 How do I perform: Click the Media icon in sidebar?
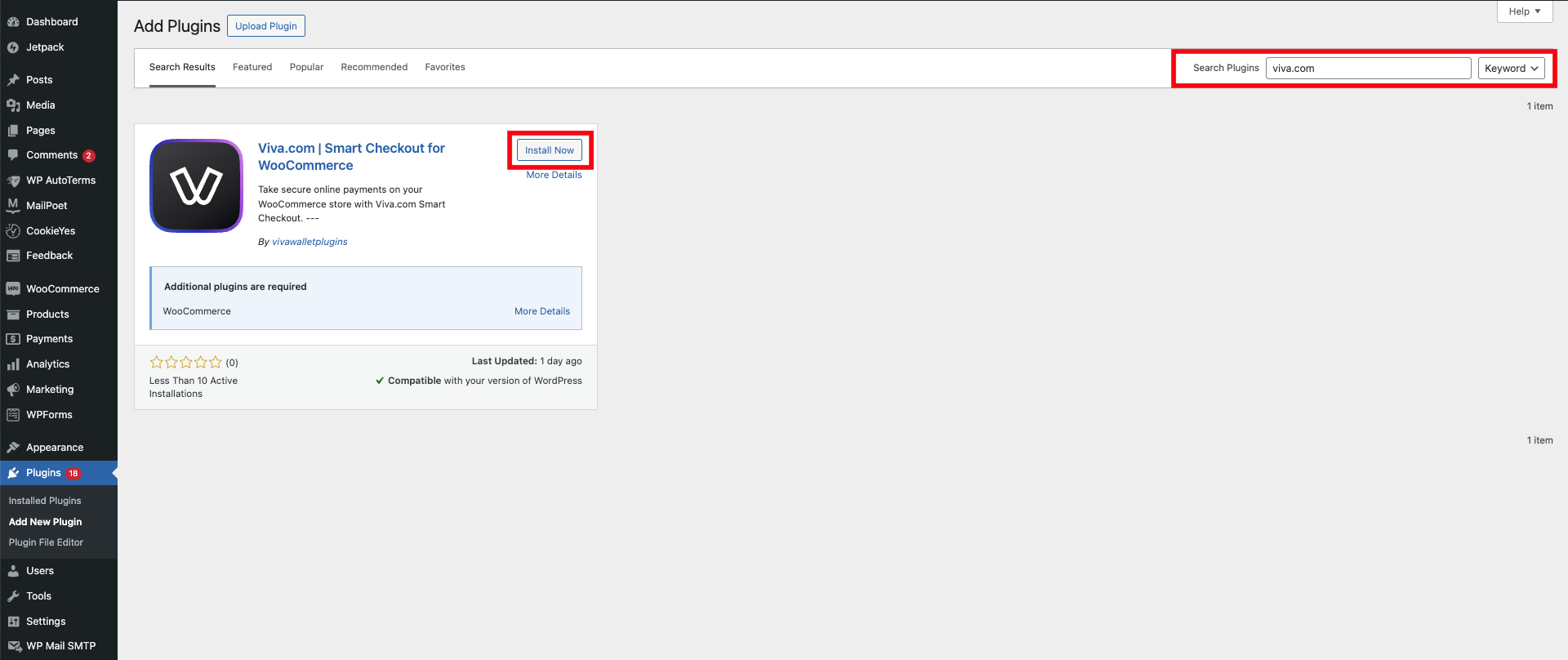coord(13,105)
